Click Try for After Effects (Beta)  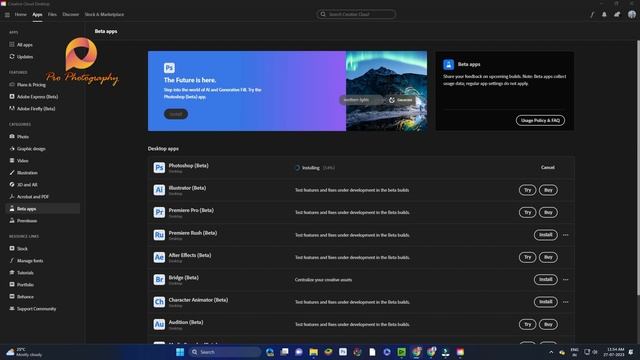coord(527,257)
